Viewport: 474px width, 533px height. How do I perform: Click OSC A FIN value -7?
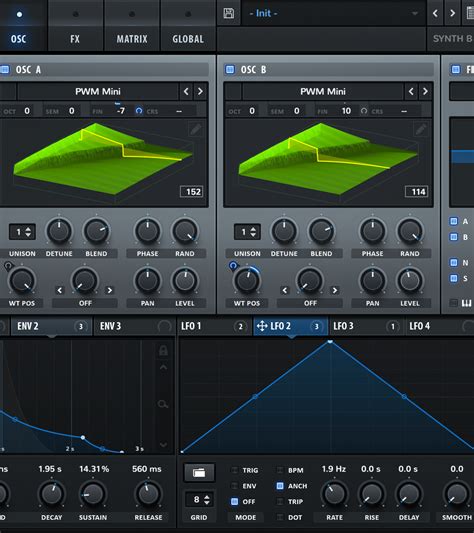pyautogui.click(x=121, y=111)
